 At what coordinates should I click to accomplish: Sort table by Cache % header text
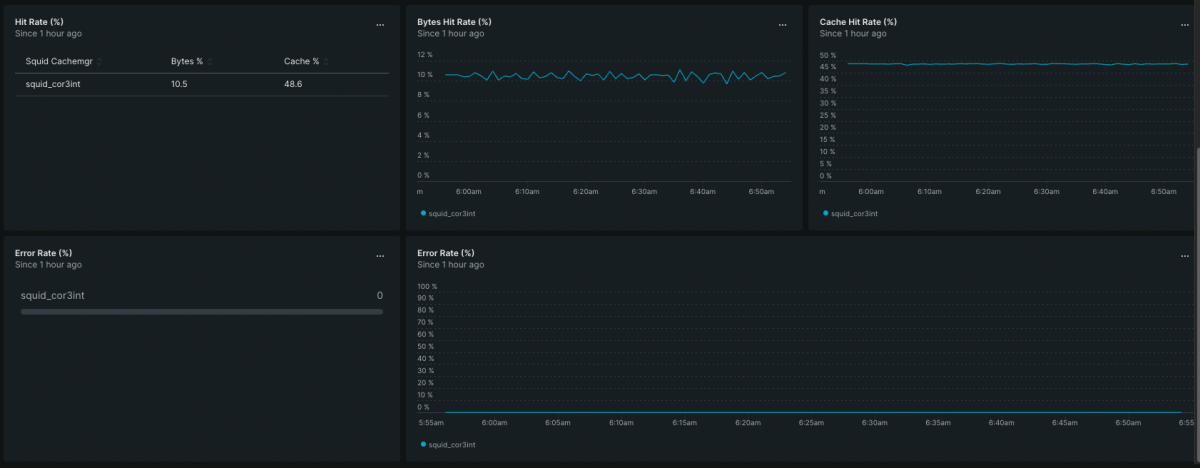click(x=301, y=62)
